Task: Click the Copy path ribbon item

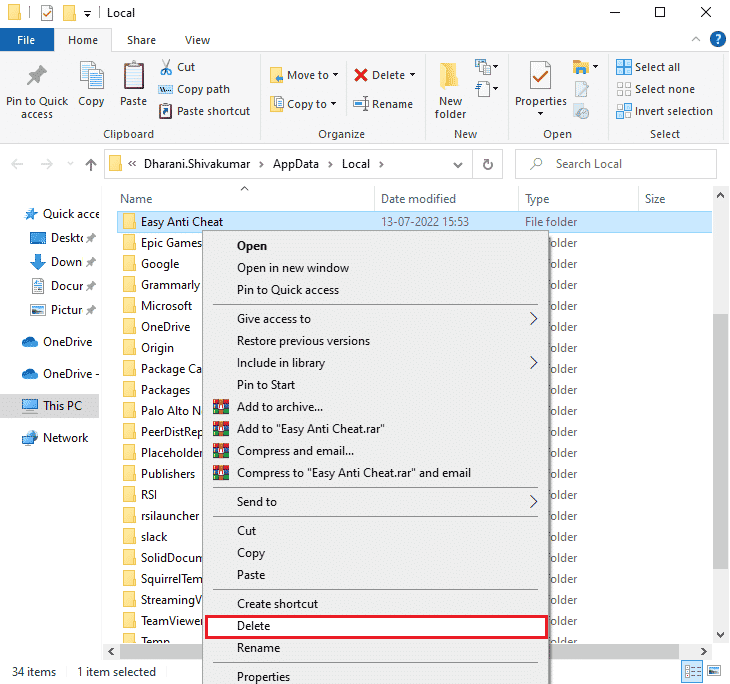Action: coord(195,89)
